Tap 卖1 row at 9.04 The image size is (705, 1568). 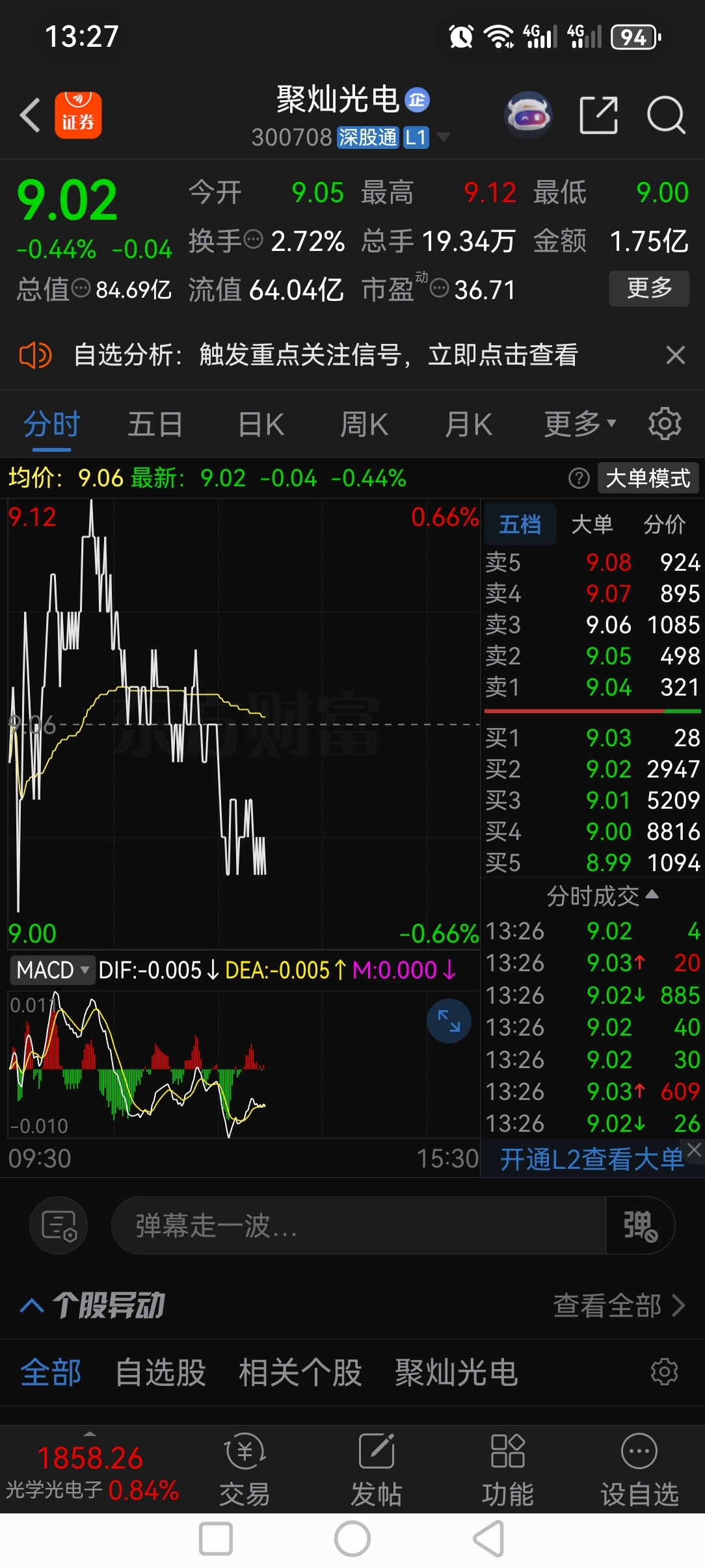tap(592, 687)
